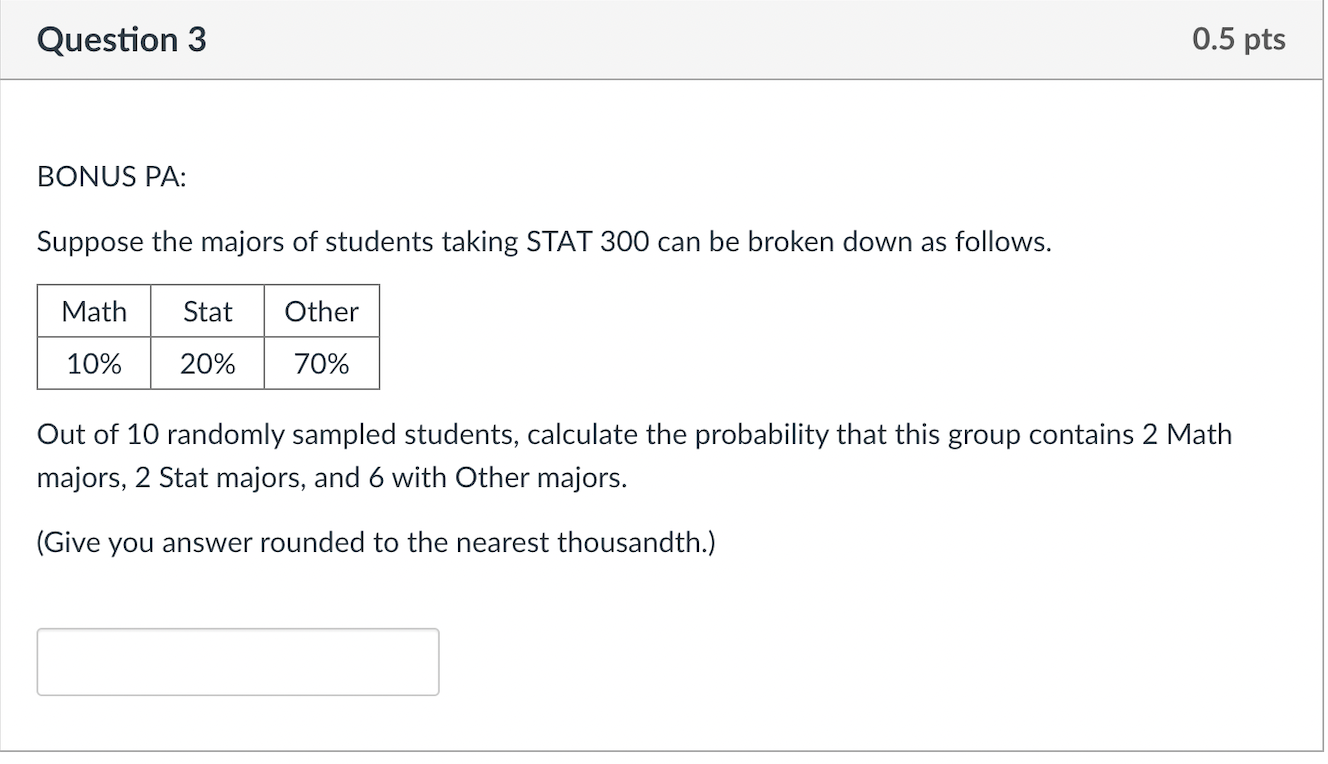Select the 70% table cell
Screen dimensions: 1328x764
(321, 363)
